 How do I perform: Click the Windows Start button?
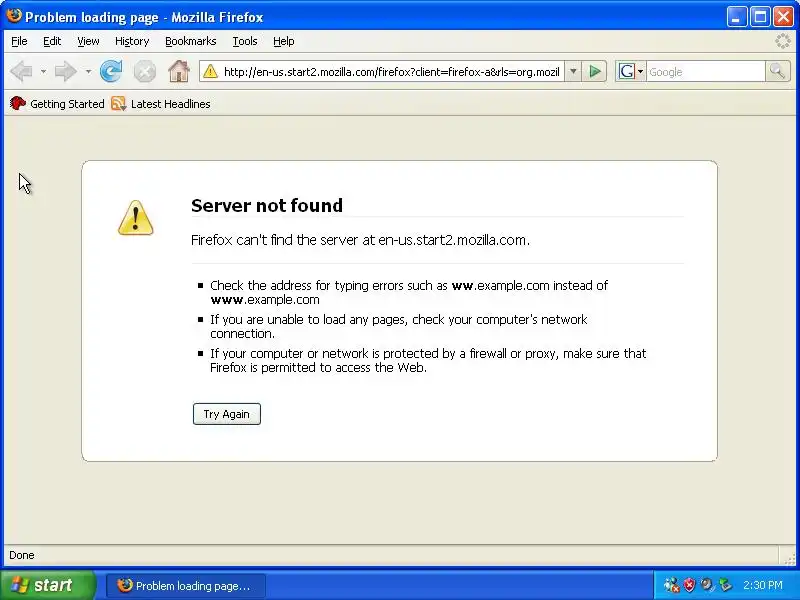48,585
